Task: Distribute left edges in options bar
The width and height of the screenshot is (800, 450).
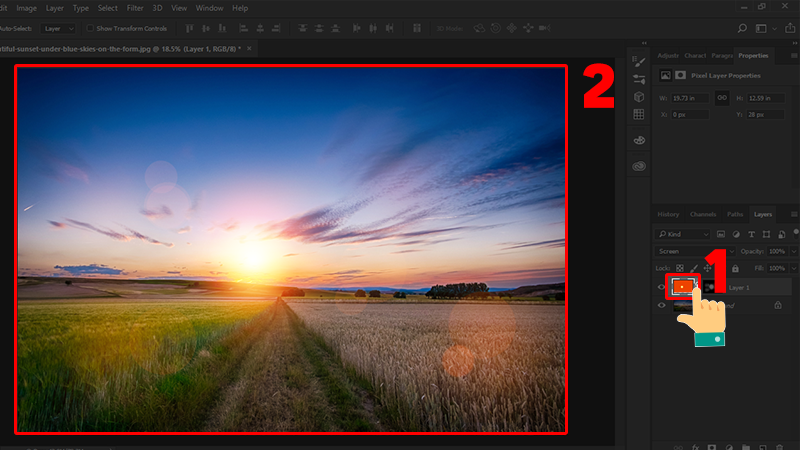Action: click(x=357, y=29)
